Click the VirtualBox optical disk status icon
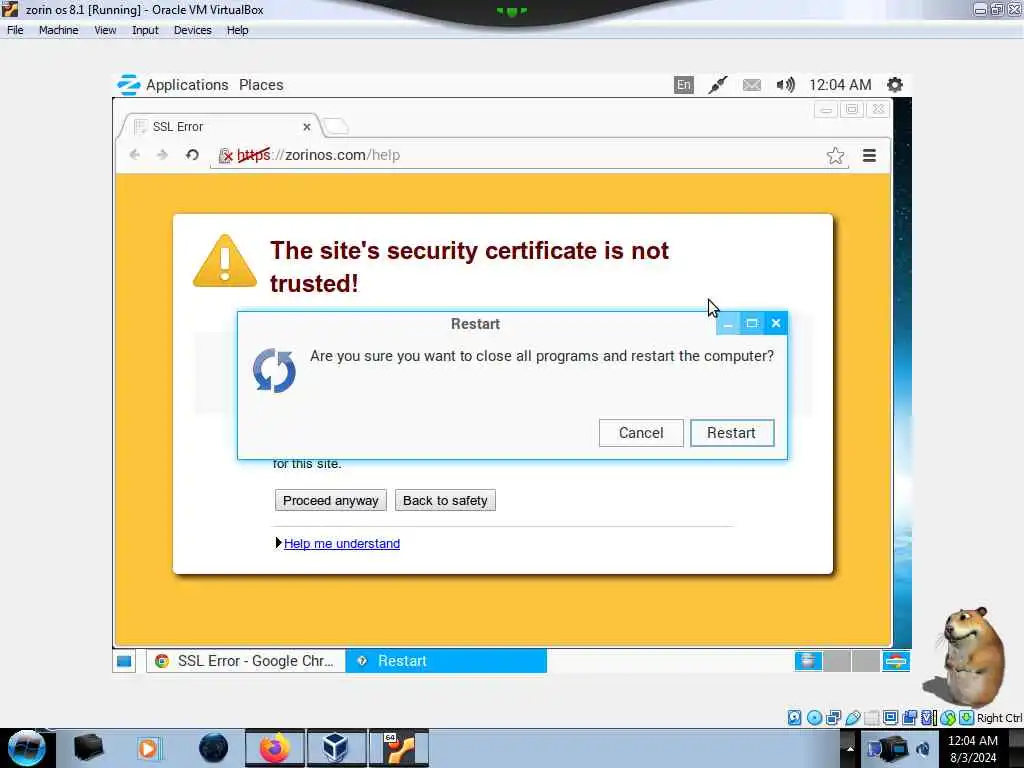This screenshot has width=1024, height=768. [x=814, y=718]
